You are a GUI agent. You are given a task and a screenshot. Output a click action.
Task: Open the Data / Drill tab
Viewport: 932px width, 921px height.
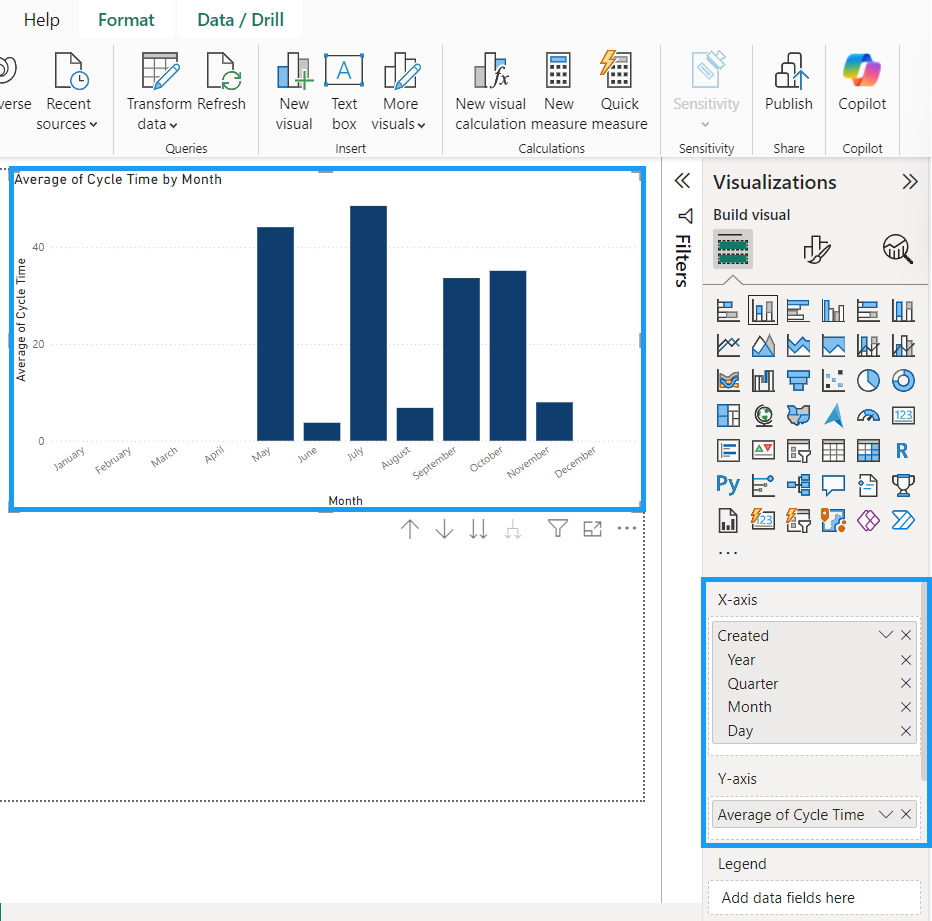click(x=240, y=20)
